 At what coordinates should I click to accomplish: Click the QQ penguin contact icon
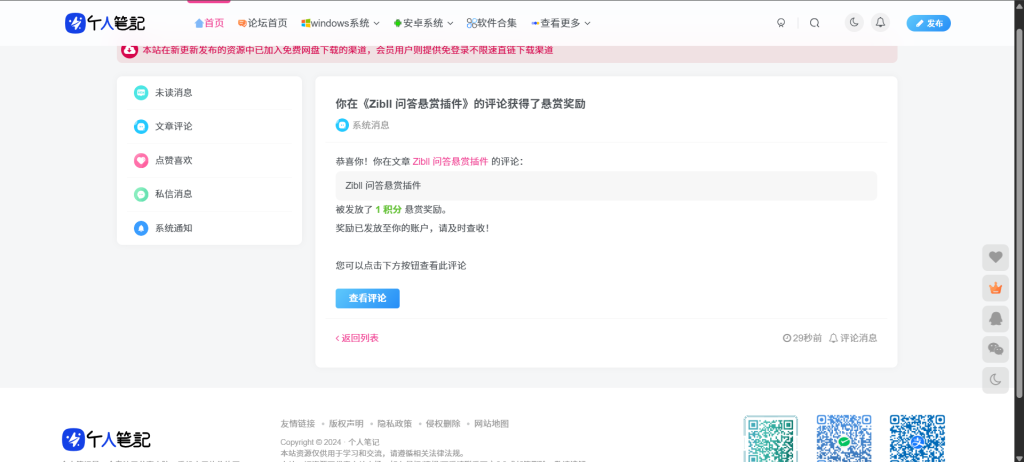[995, 318]
